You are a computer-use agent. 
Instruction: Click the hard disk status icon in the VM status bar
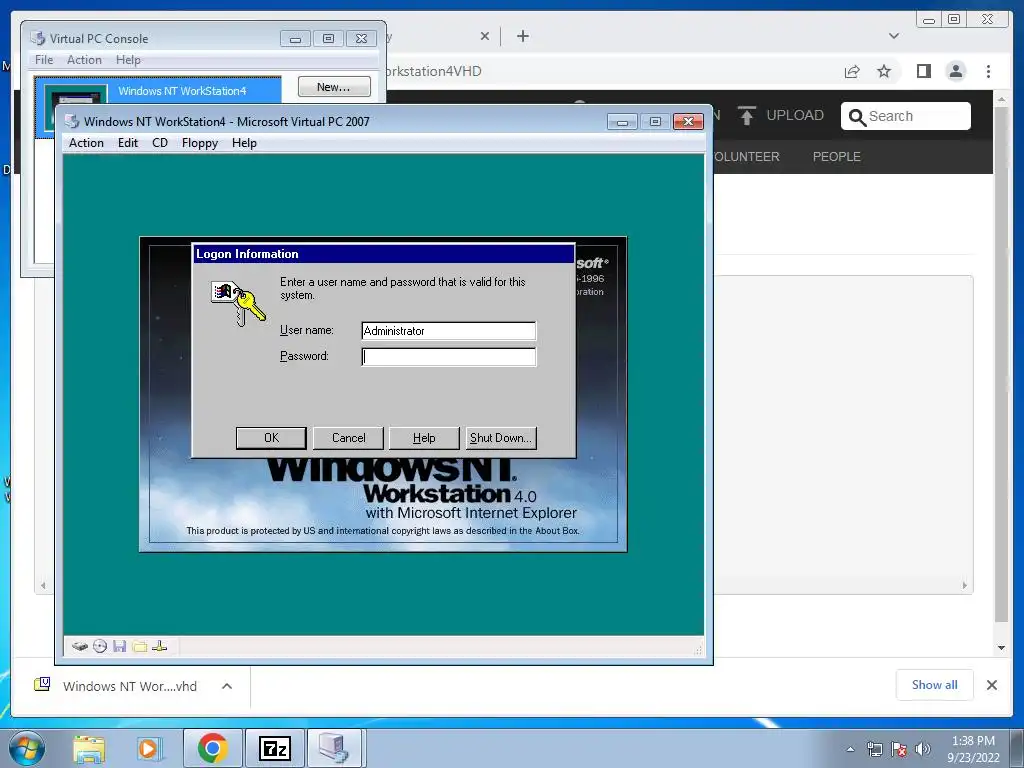(x=80, y=646)
